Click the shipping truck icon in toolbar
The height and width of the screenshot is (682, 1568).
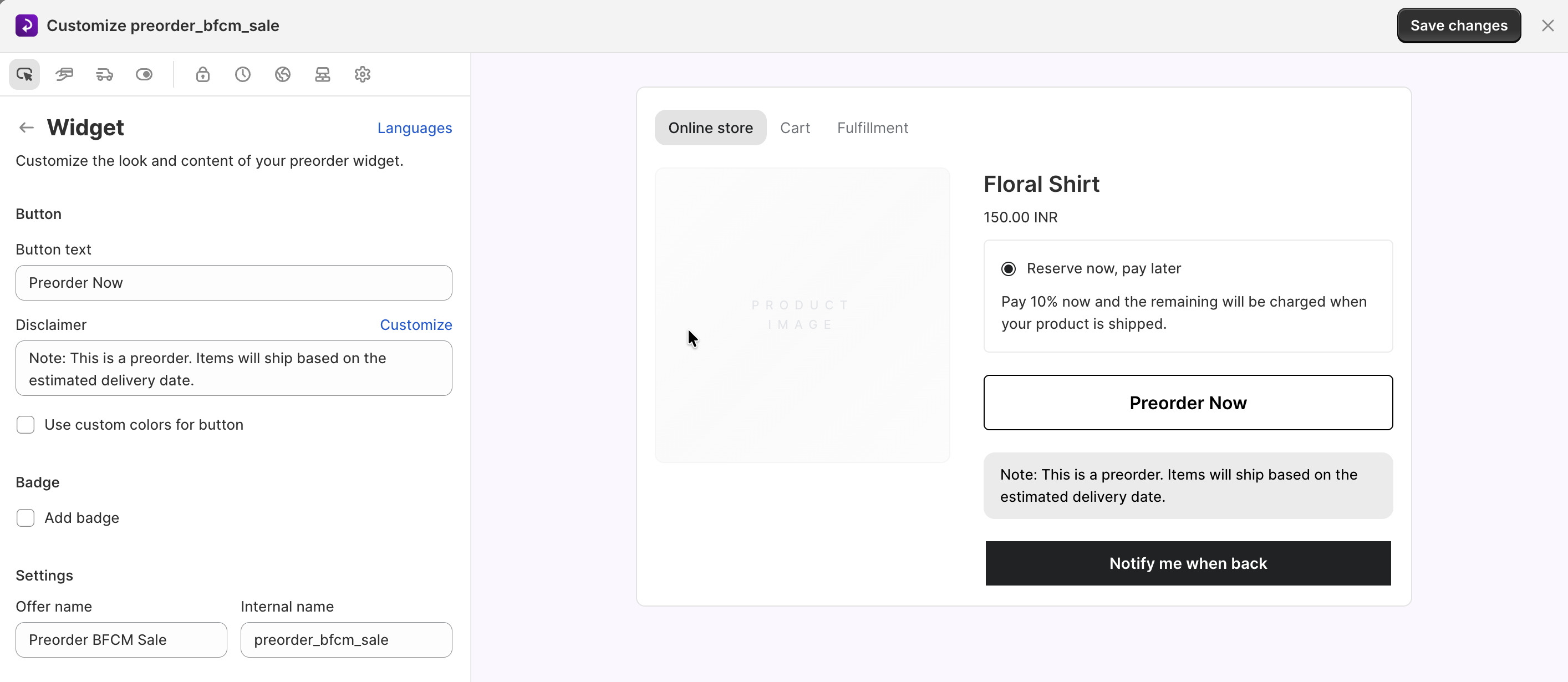coord(104,74)
